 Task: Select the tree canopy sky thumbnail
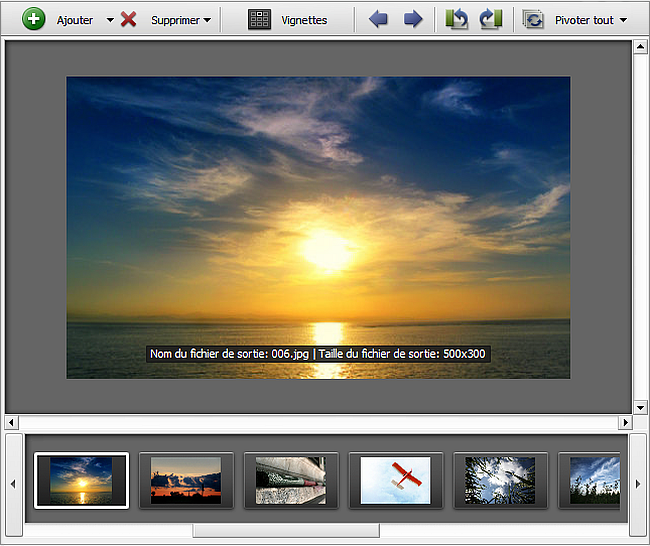click(500, 480)
